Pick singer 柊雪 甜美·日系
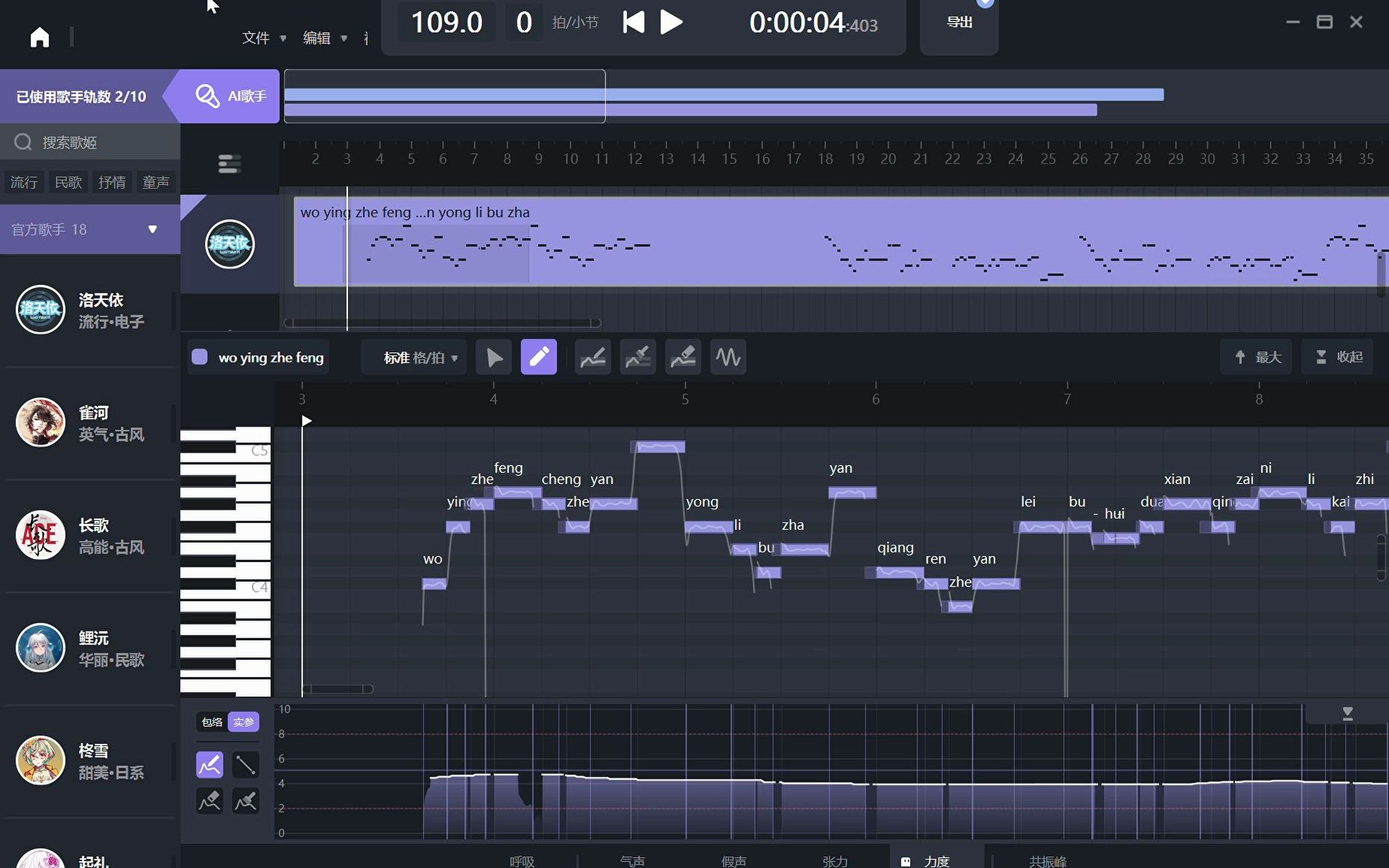The image size is (1389, 868). pos(90,761)
